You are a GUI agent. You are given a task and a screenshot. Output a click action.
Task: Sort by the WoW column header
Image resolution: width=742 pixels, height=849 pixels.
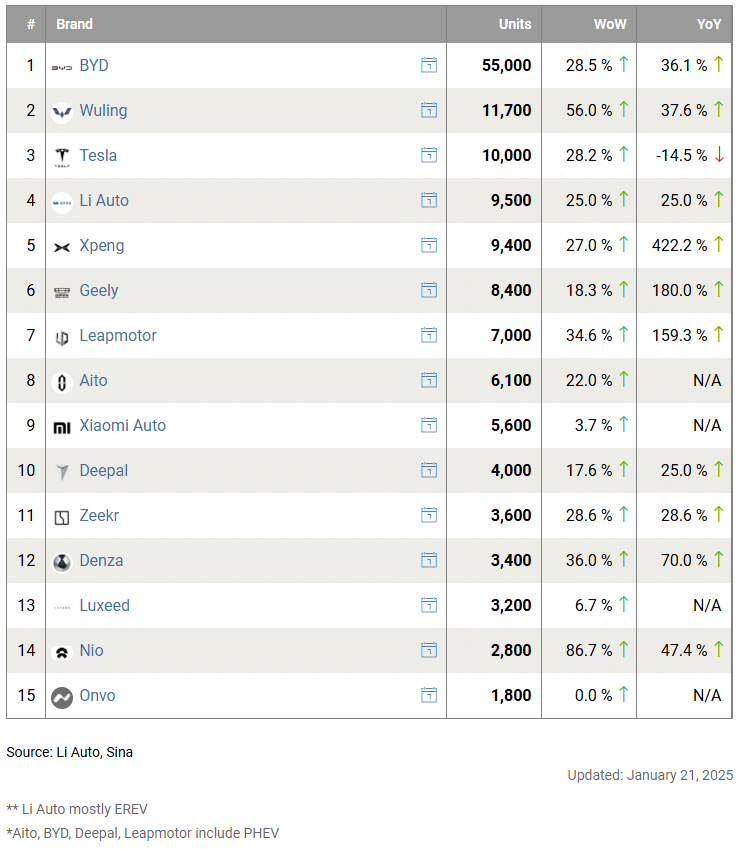(x=610, y=24)
